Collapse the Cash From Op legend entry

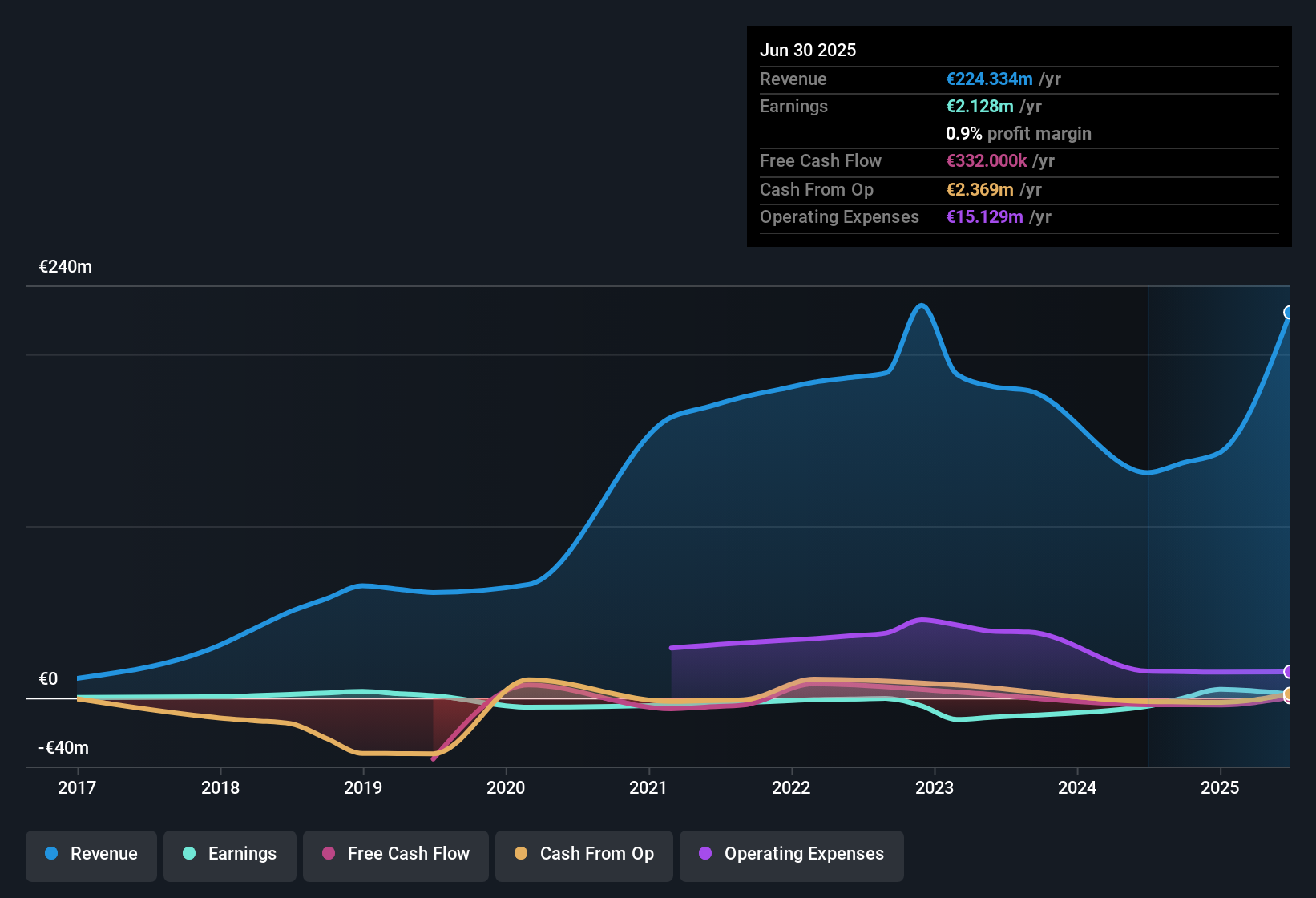583,854
